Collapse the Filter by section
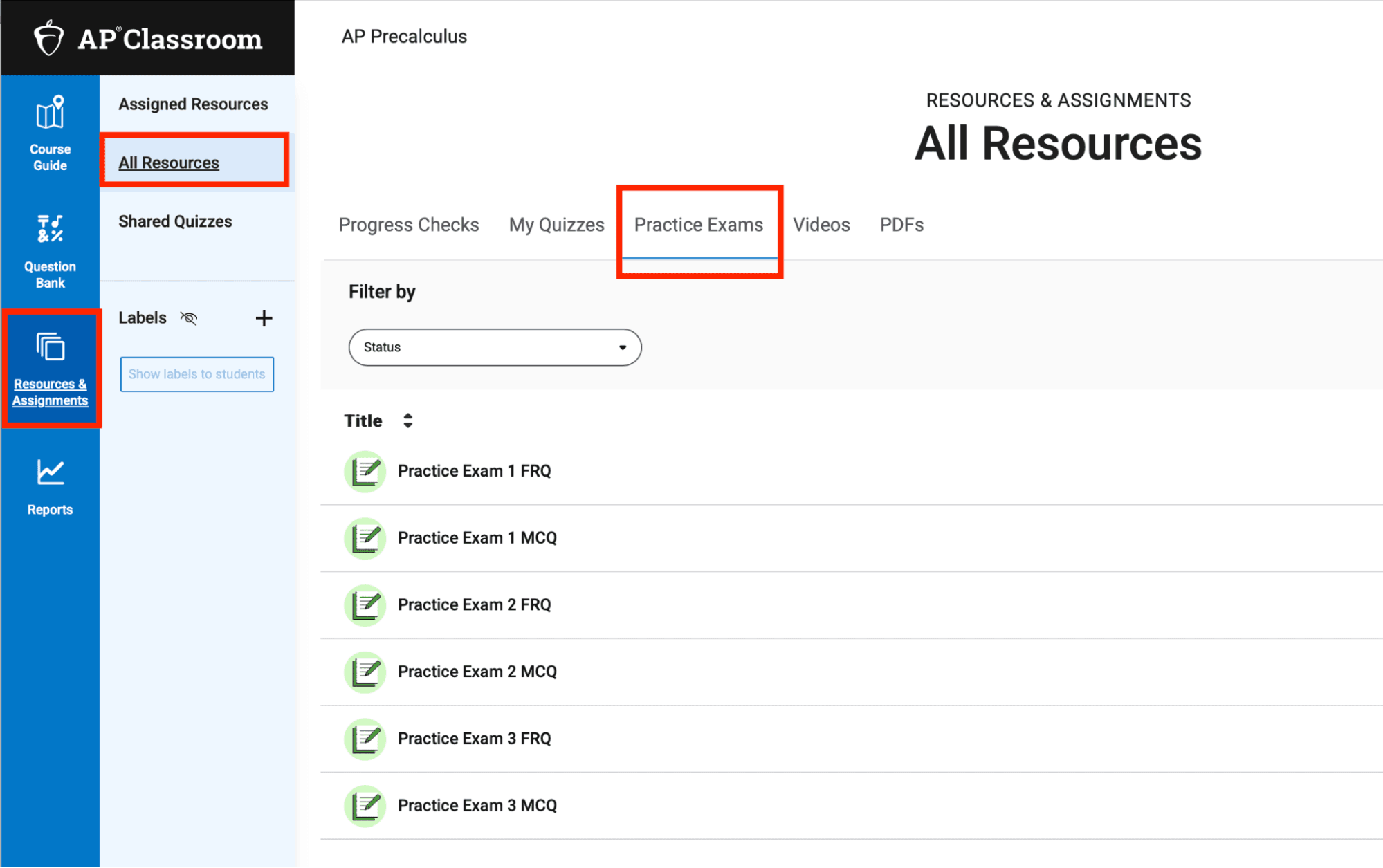 coord(382,291)
